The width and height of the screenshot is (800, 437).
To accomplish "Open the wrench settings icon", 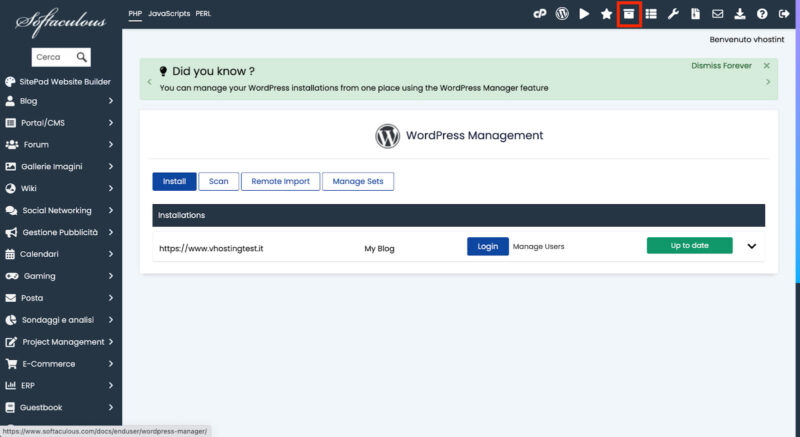I will pyautogui.click(x=673, y=14).
